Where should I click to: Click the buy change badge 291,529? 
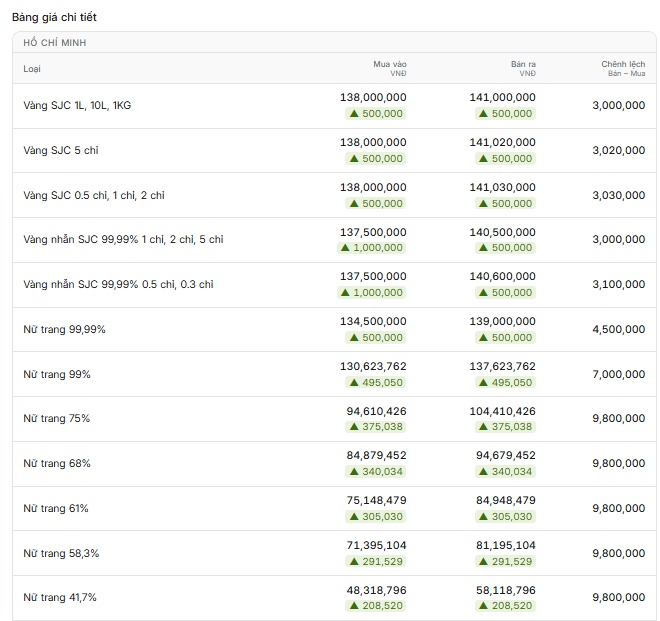point(376,562)
